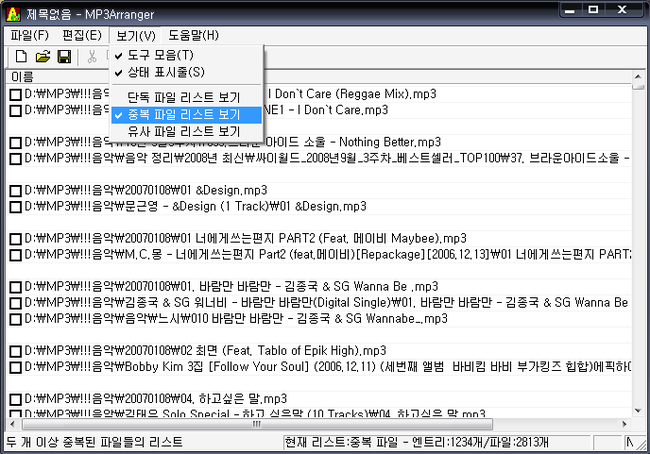
Task: Open the 파일(F) menu
Action: [29, 35]
